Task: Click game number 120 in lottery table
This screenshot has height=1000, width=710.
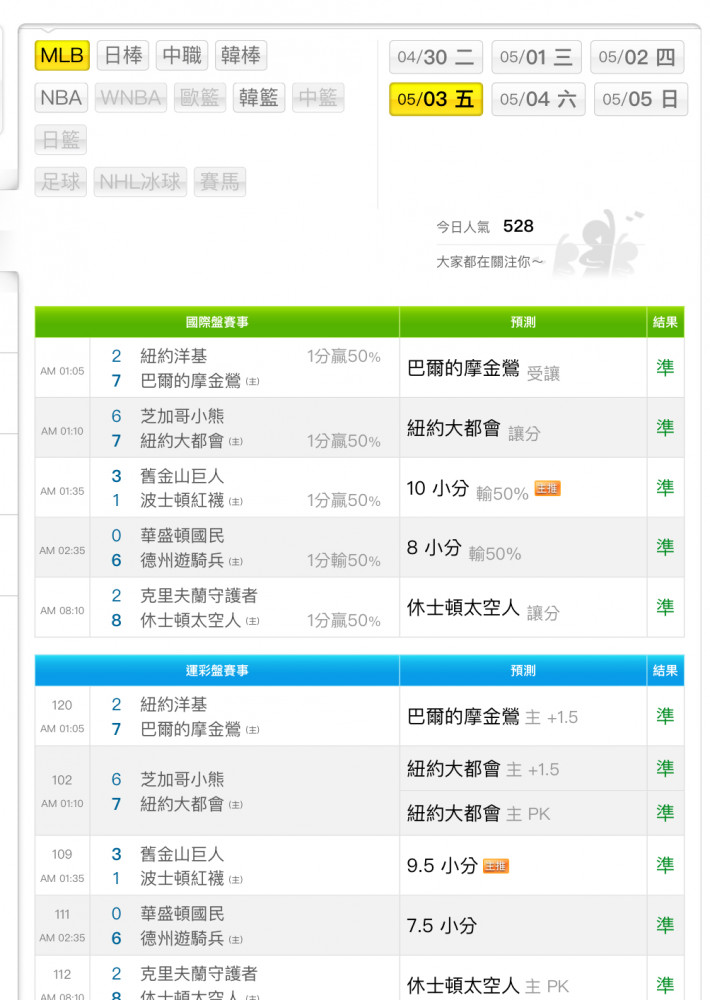Action: coord(62,705)
